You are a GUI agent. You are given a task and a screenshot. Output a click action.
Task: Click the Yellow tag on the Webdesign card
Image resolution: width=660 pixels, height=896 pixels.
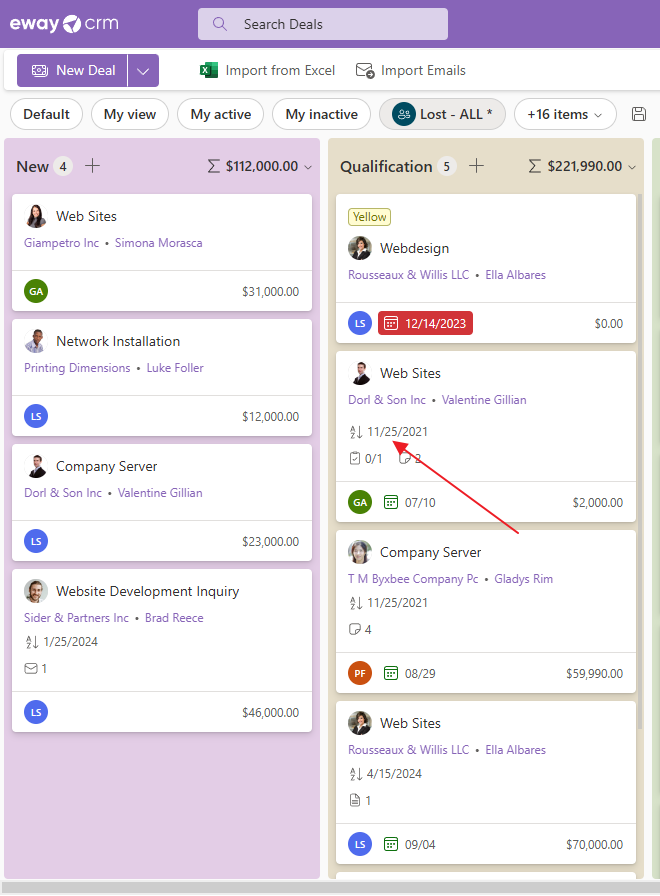click(x=369, y=217)
